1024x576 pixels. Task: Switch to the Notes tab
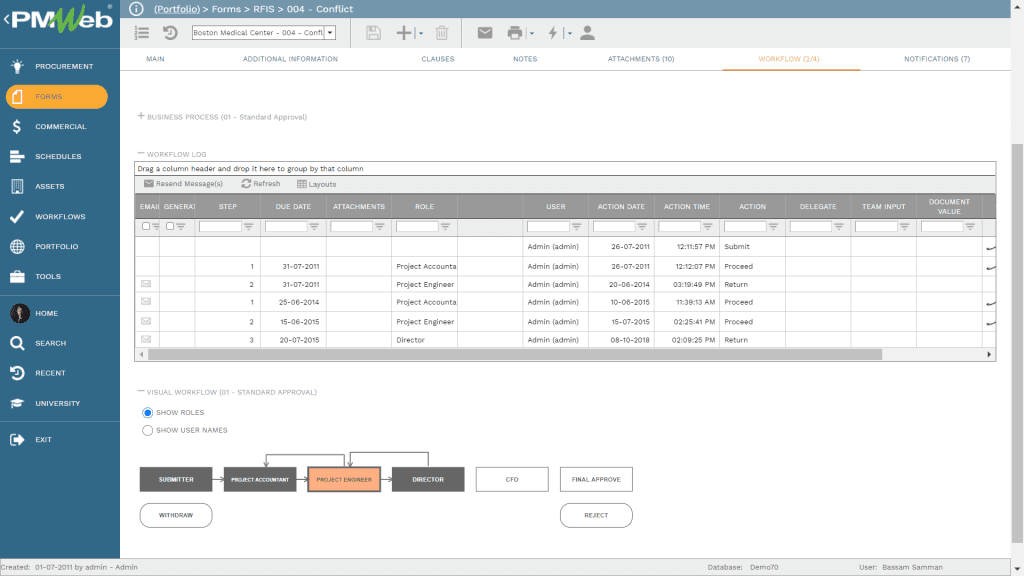(x=525, y=59)
